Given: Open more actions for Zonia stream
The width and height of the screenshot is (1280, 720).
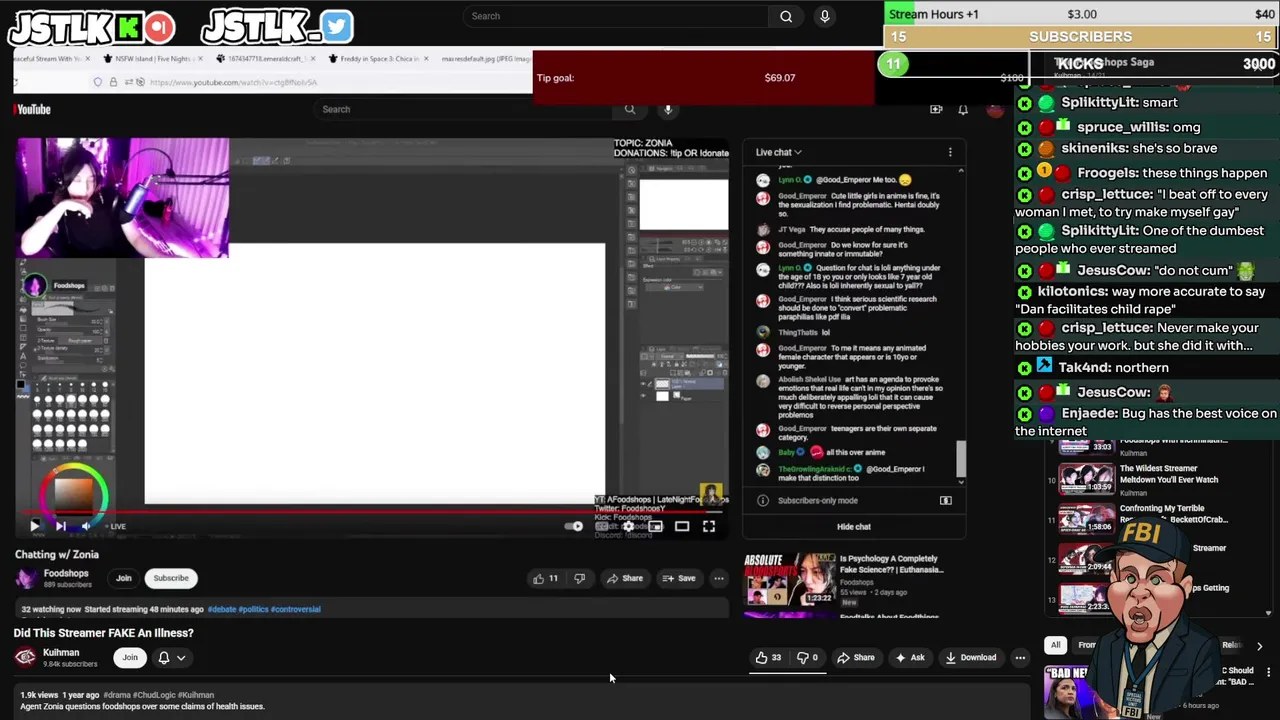Looking at the screenshot, I should [718, 578].
